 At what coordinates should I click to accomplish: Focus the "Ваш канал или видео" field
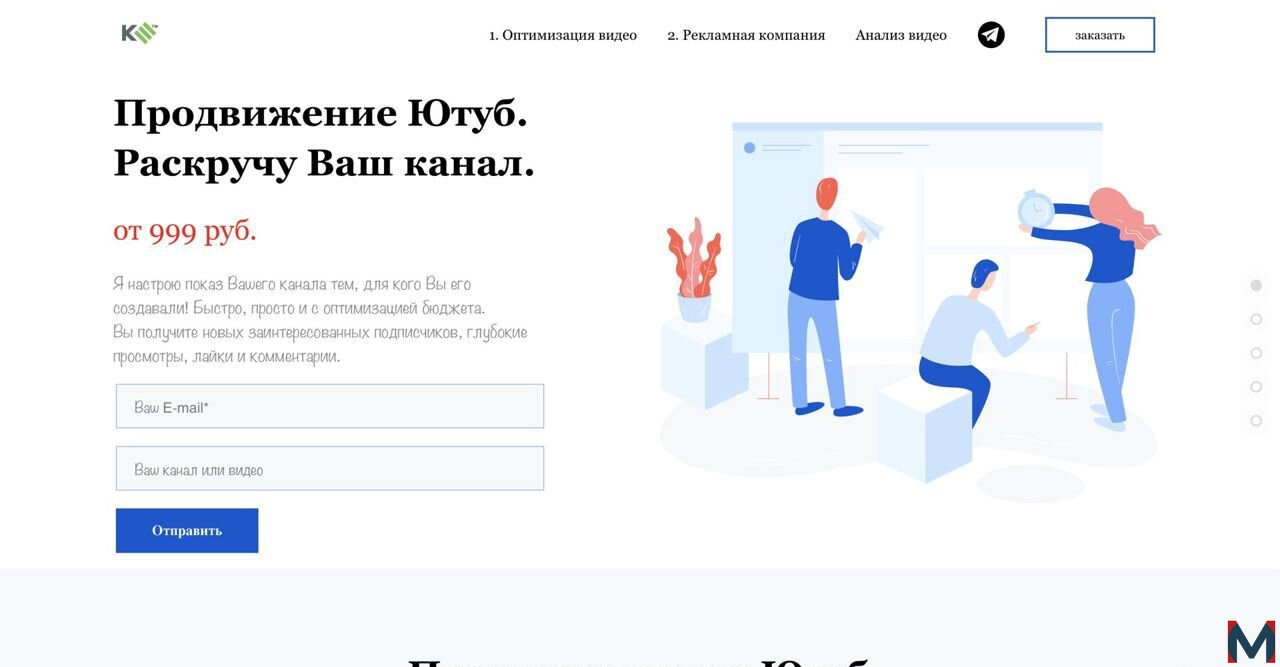(330, 468)
